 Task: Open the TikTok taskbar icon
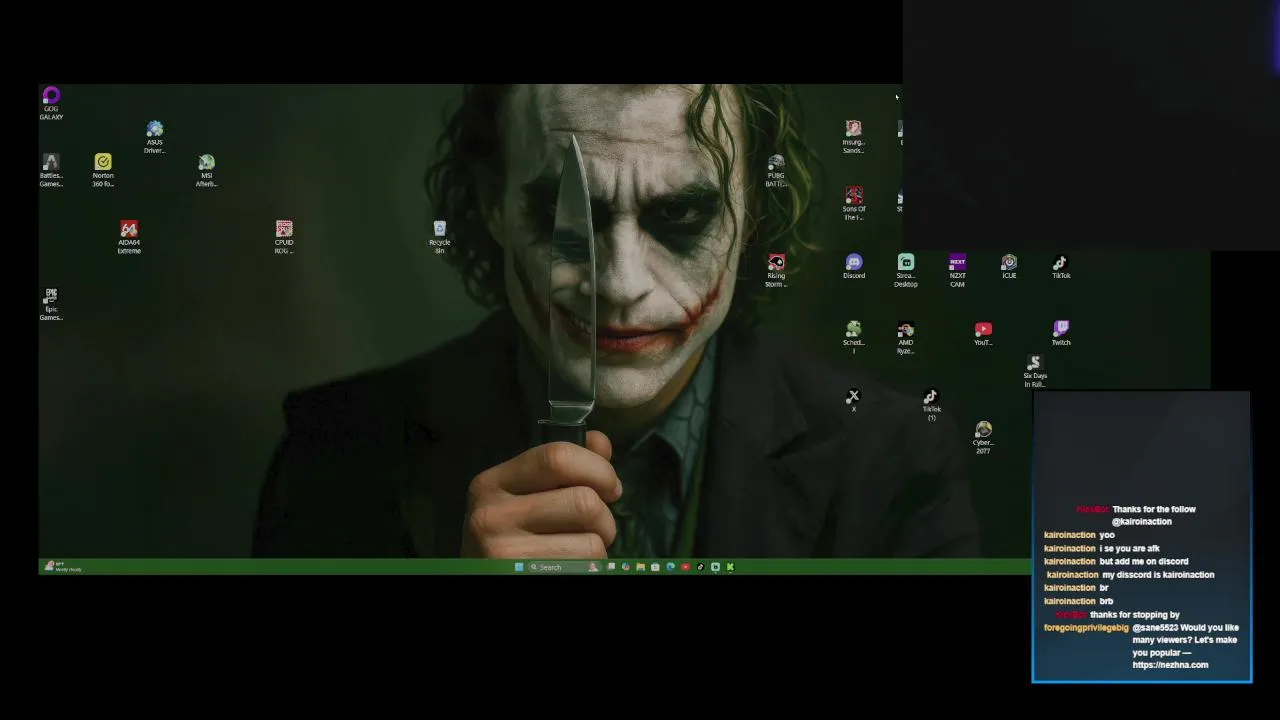click(x=700, y=567)
